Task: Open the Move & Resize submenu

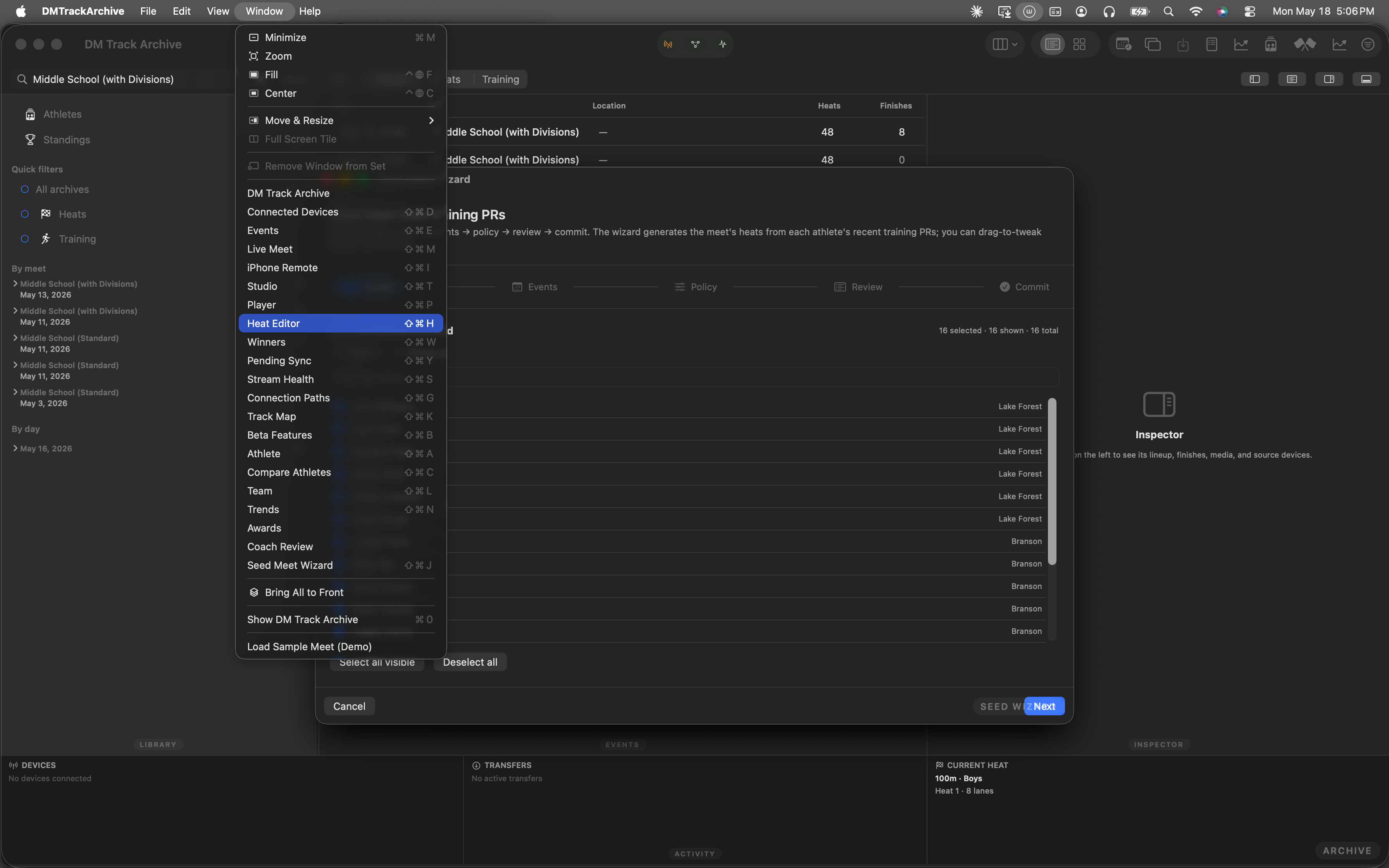Action: click(340, 121)
